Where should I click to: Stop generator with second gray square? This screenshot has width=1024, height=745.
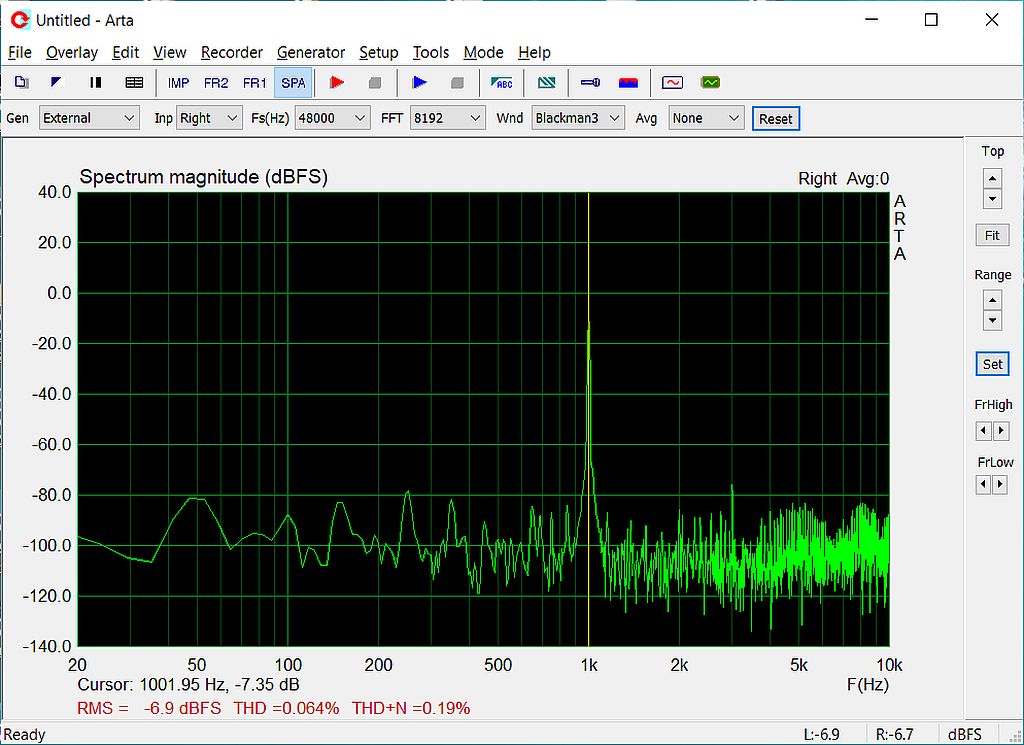458,83
